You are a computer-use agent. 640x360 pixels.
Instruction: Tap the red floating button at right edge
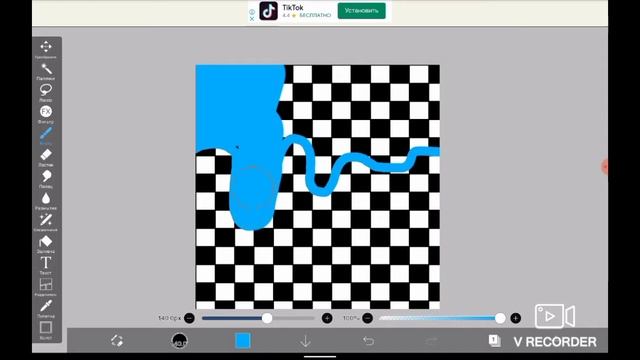[x=605, y=167]
